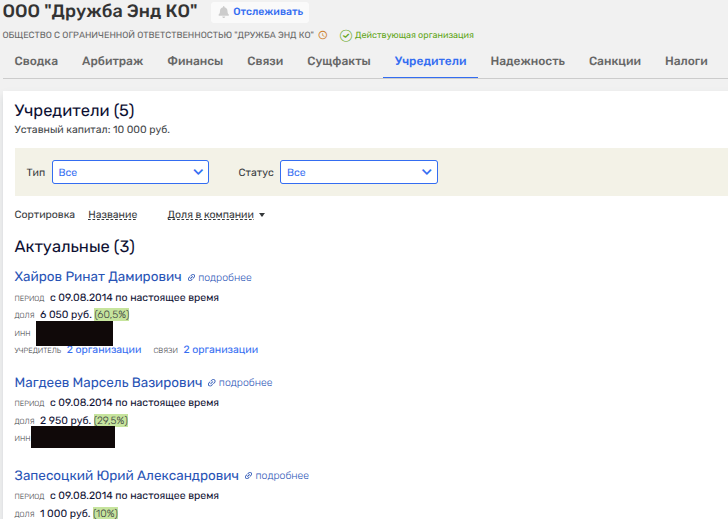Screen dimensions: 728x519
Task: Click Хайров's 60,5% share badge
Action: (x=112, y=314)
